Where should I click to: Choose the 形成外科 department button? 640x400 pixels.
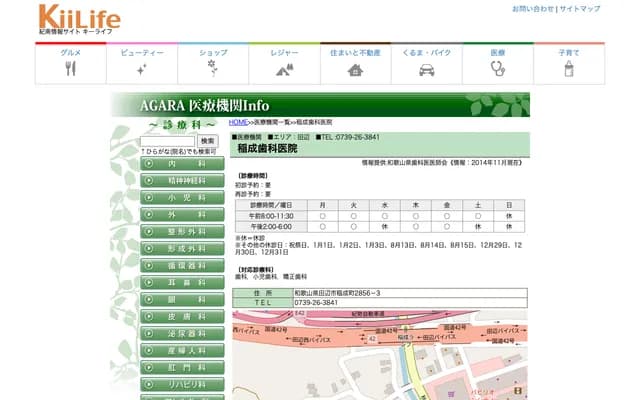tap(182, 249)
